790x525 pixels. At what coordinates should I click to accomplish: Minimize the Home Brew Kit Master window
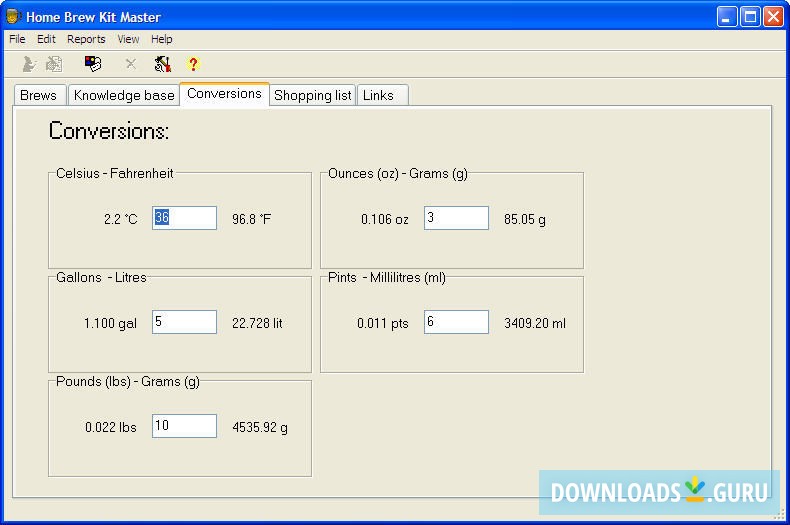coord(727,17)
